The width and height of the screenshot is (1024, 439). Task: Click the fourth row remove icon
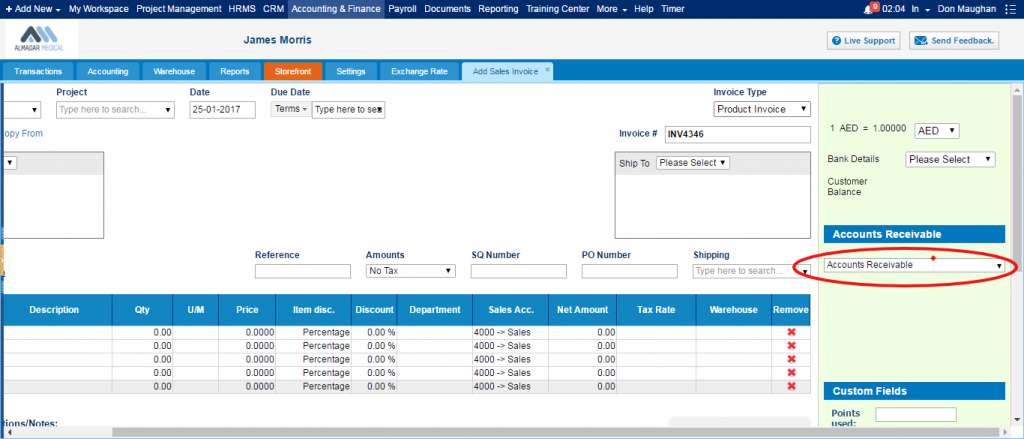click(x=791, y=373)
